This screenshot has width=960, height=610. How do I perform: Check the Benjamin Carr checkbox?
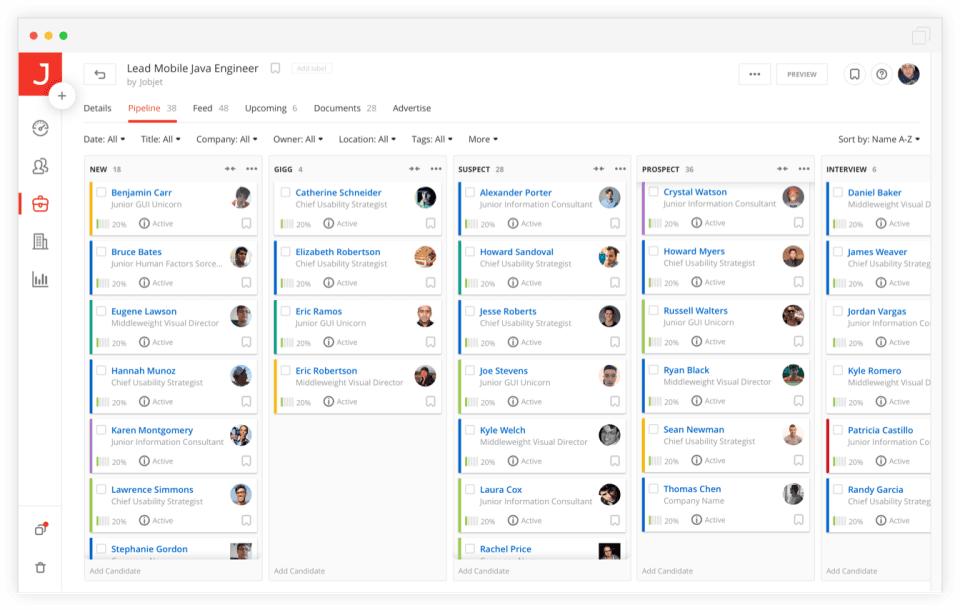pyautogui.click(x=101, y=192)
